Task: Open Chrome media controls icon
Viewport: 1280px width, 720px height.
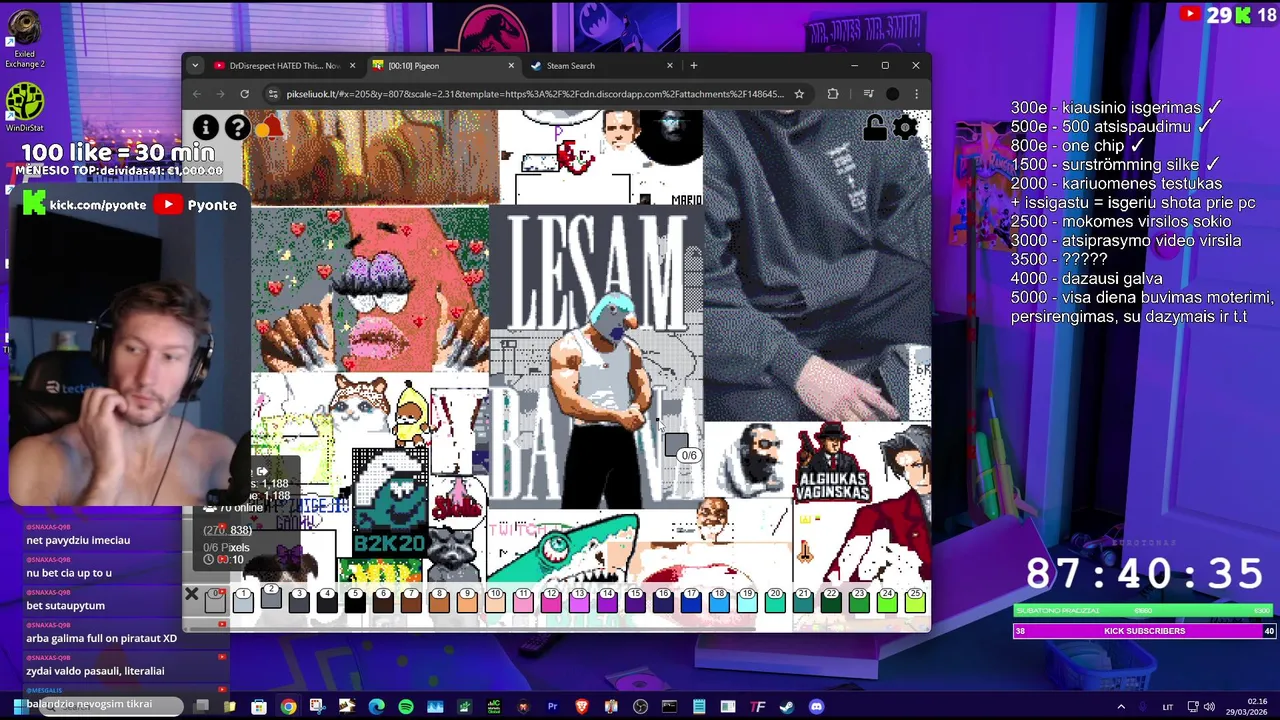Action: tap(868, 94)
